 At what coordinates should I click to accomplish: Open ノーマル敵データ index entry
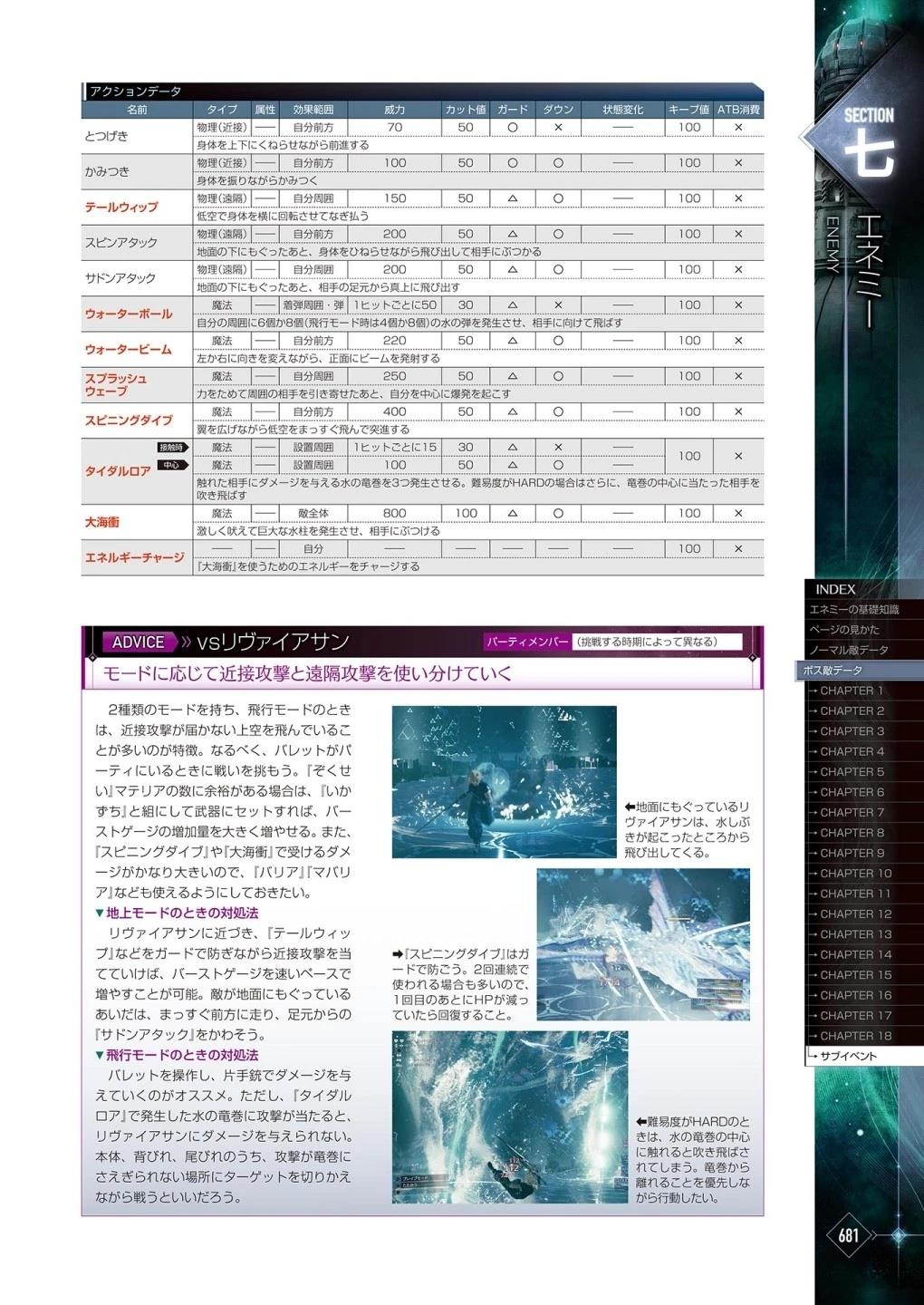coord(848,650)
